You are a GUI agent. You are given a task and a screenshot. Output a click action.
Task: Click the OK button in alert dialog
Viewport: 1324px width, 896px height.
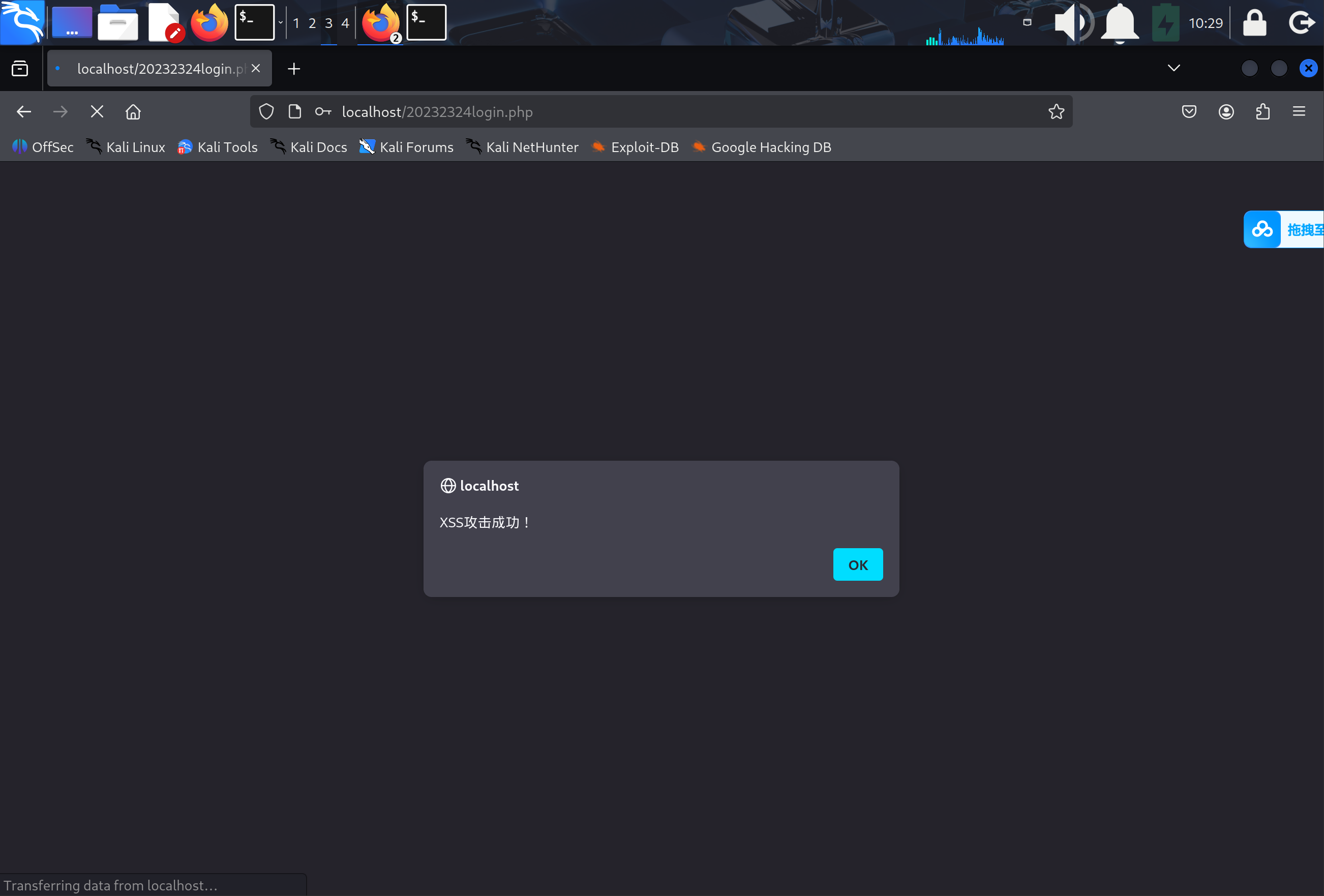tap(857, 564)
